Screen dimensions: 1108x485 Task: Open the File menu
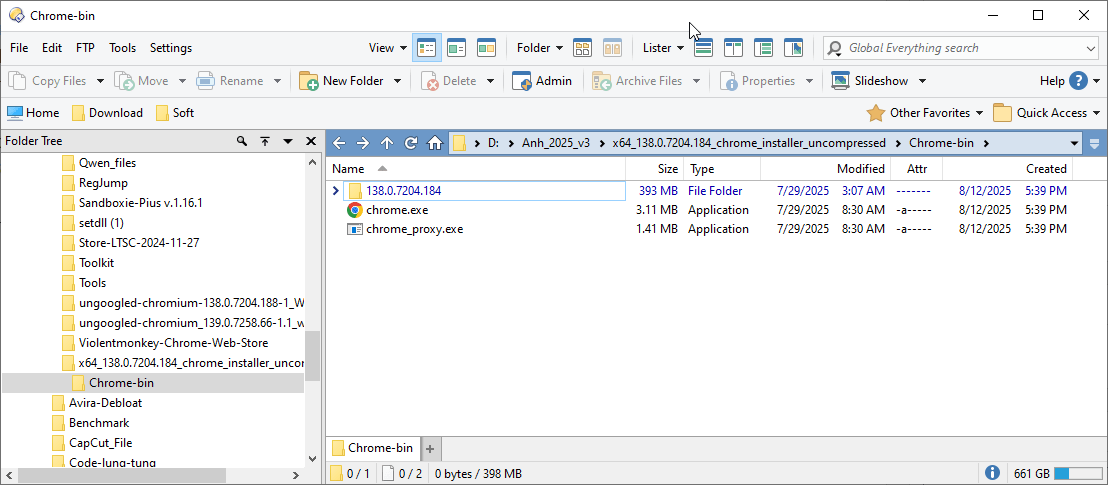19,48
